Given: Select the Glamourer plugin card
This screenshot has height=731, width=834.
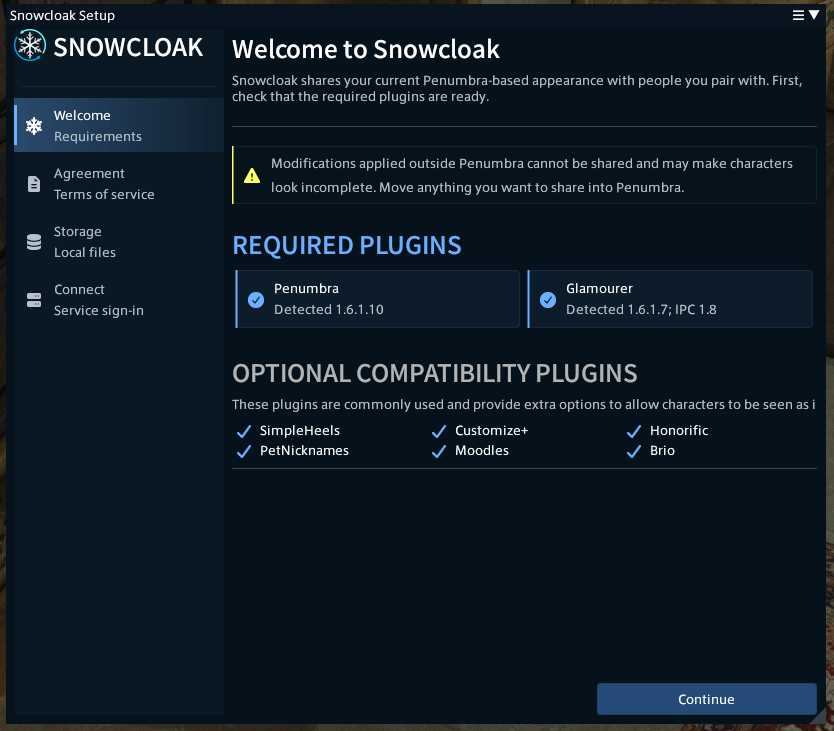Looking at the screenshot, I should click(670, 299).
